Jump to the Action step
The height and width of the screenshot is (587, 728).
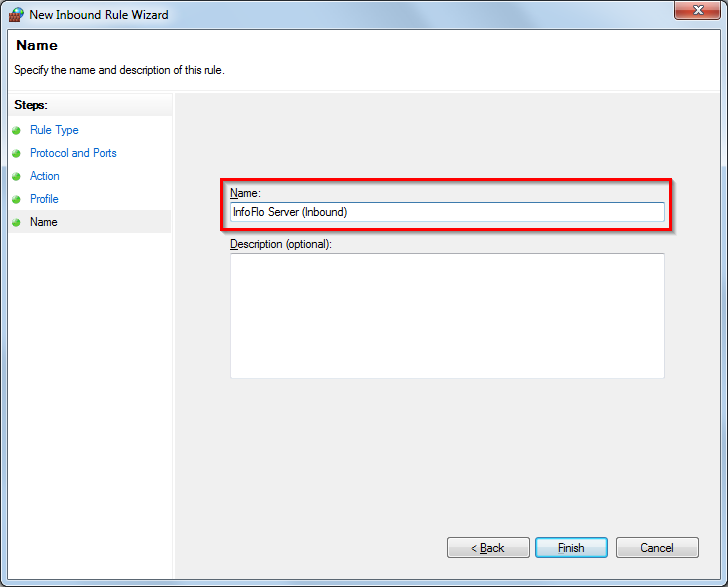point(45,176)
